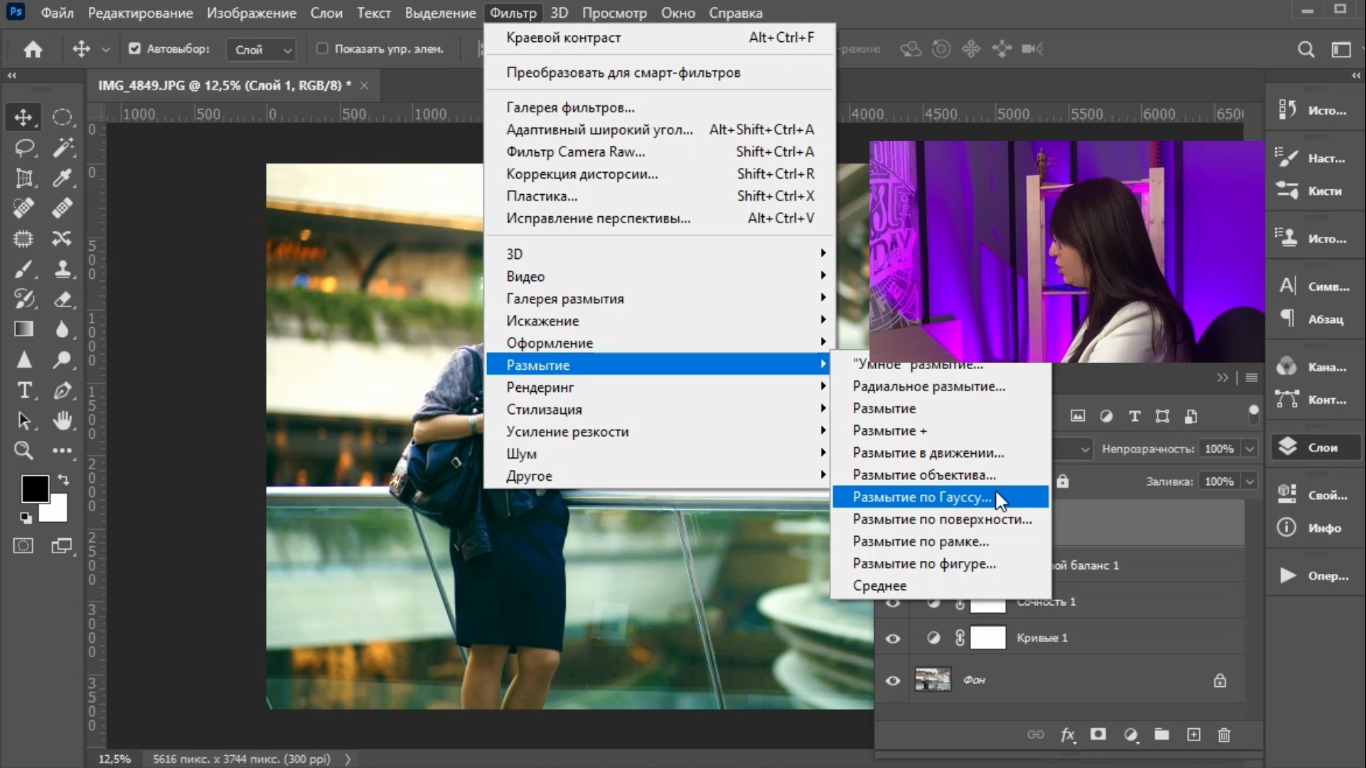Open the Layers panel flyout menu

point(1251,378)
